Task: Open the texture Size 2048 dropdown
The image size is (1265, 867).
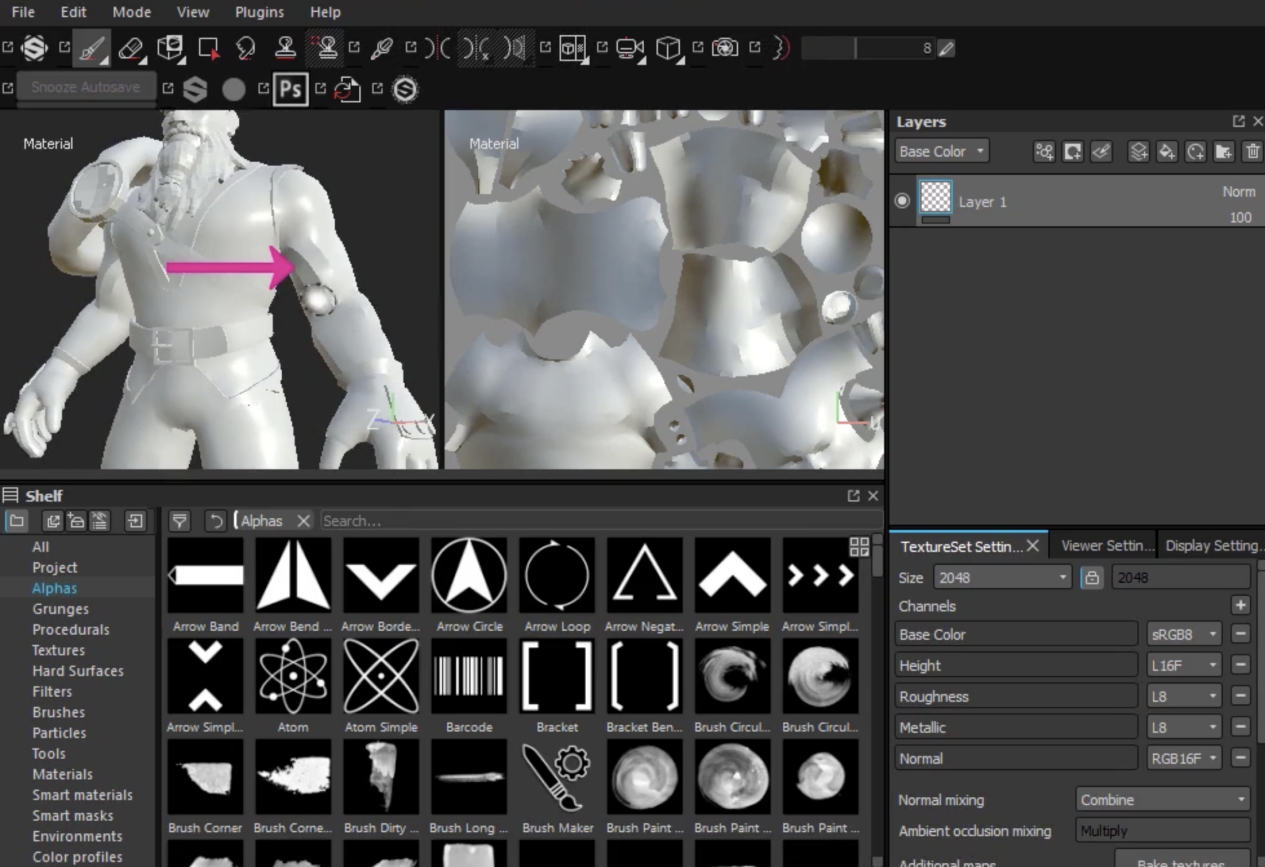Action: [x=1003, y=577]
